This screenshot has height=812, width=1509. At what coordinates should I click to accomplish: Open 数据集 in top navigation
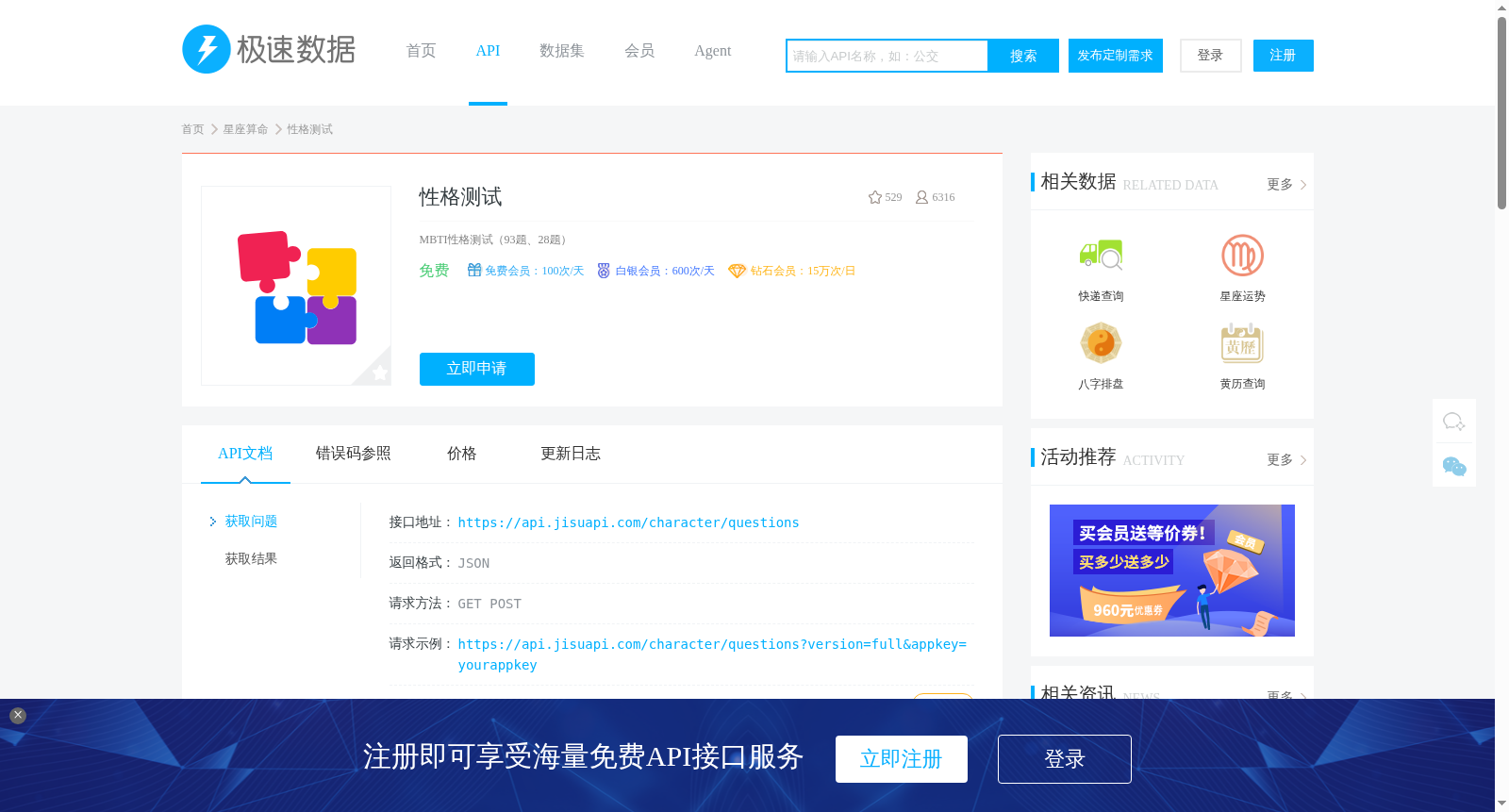click(561, 51)
